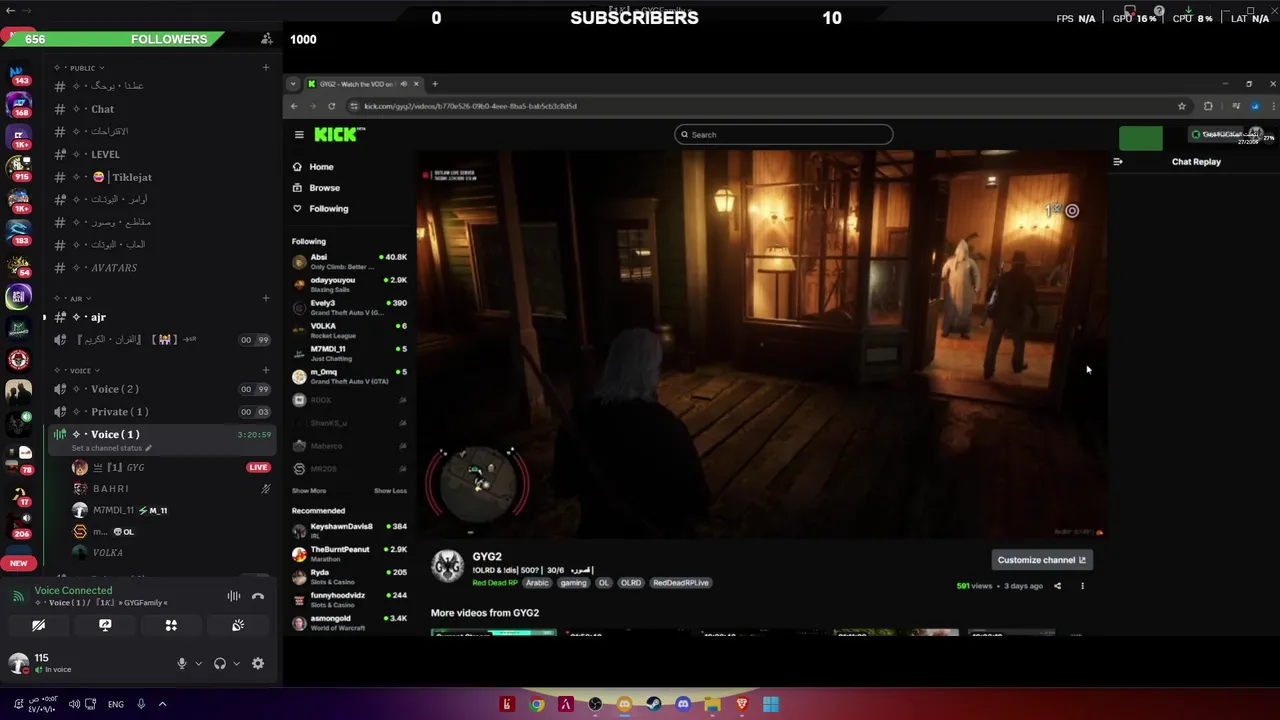The width and height of the screenshot is (1280, 720).
Task: Select user BAHRI in the voice channel
Action: coord(160,489)
